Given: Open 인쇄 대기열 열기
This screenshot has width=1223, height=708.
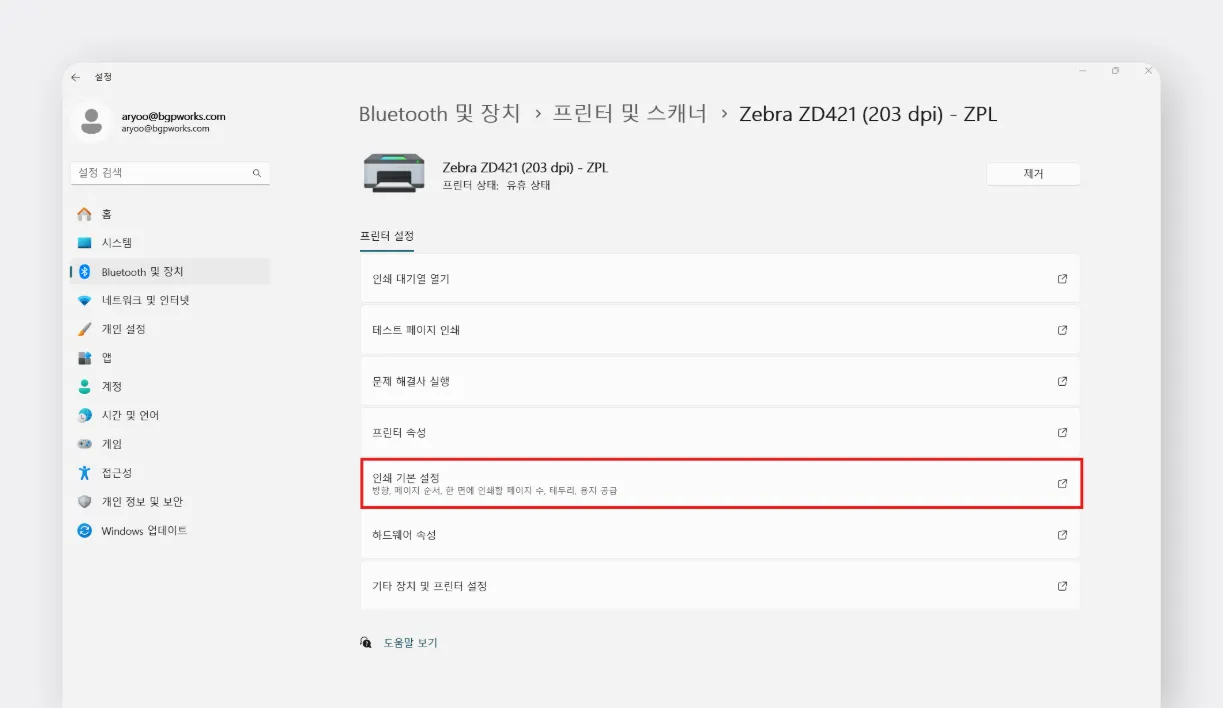Looking at the screenshot, I should pos(720,279).
